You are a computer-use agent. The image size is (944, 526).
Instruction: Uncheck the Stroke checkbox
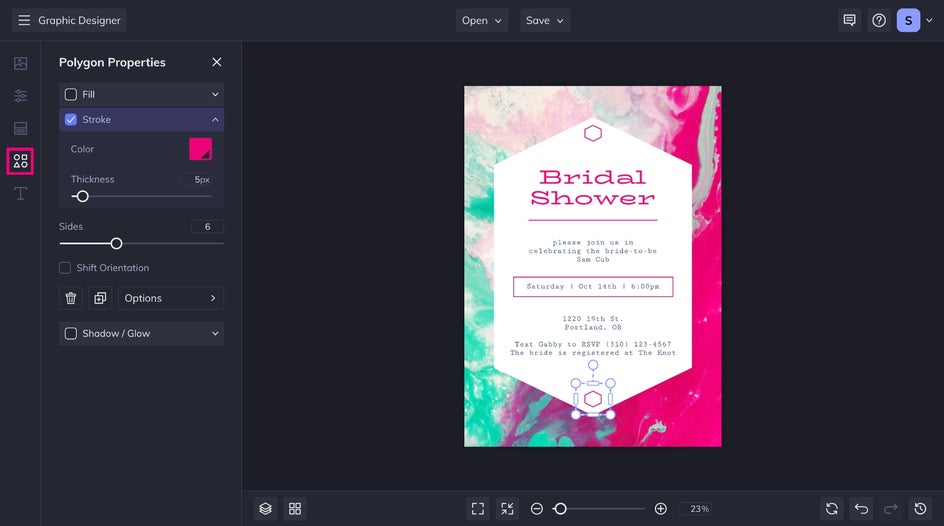click(x=70, y=119)
